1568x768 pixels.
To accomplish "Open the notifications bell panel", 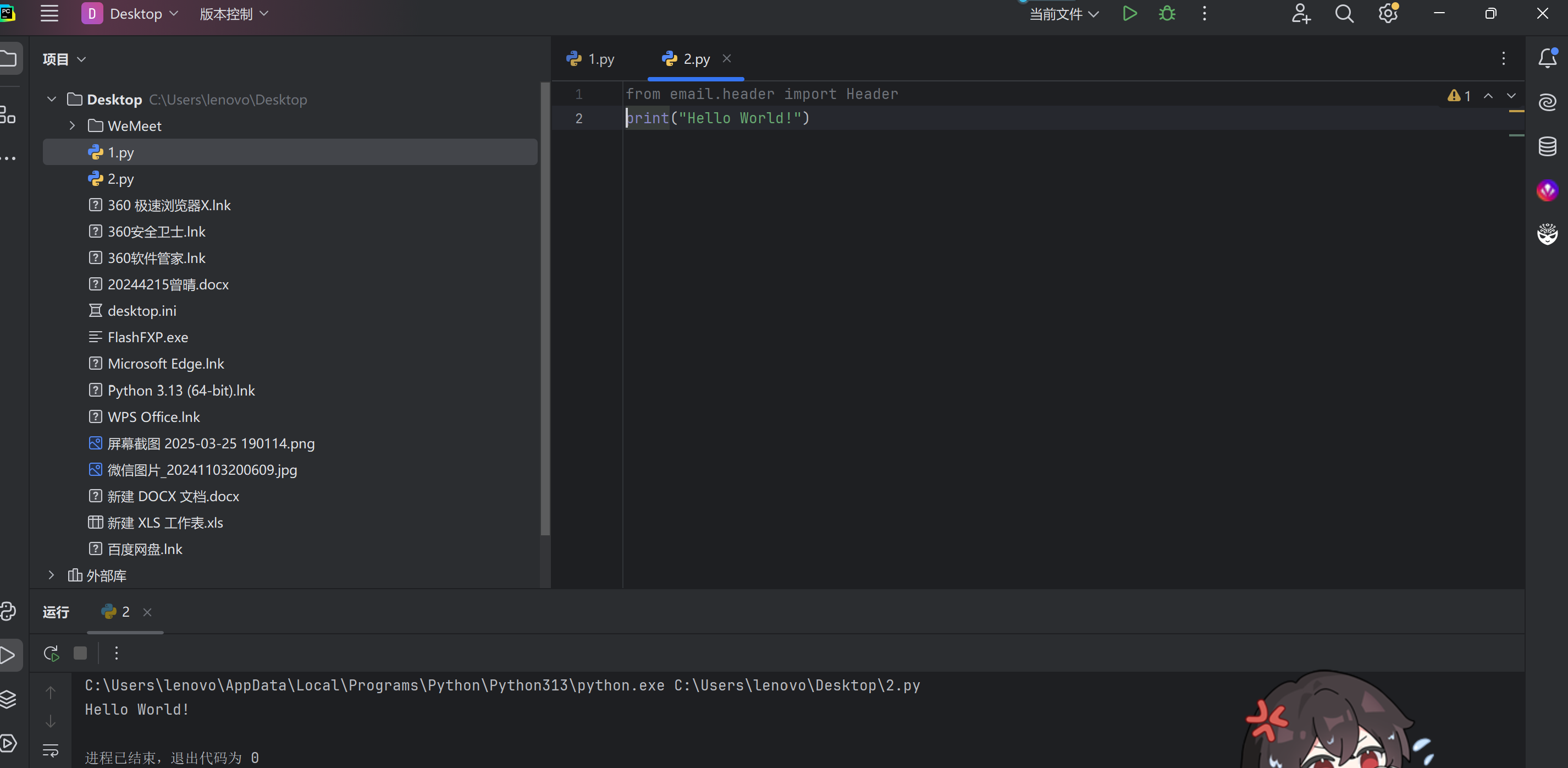I will 1547,58.
